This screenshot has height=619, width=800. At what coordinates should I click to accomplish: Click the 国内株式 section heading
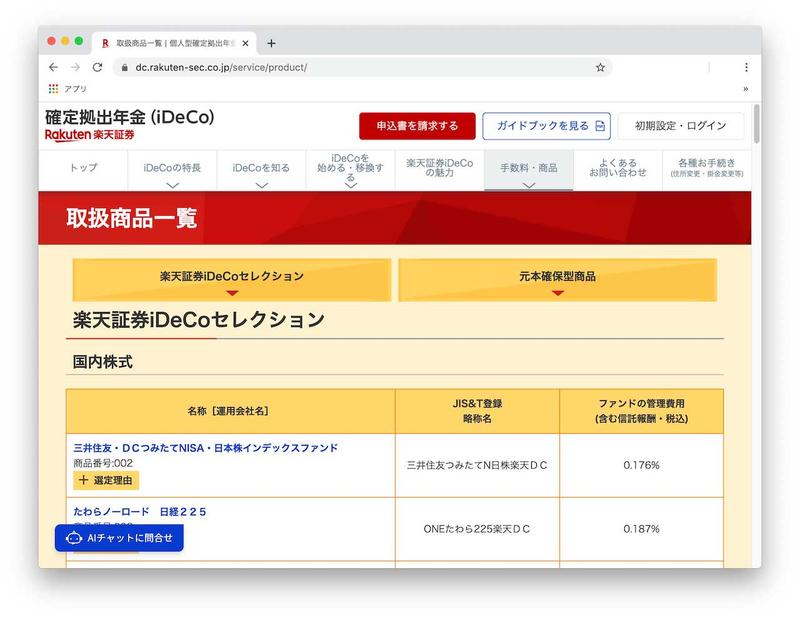[x=103, y=362]
